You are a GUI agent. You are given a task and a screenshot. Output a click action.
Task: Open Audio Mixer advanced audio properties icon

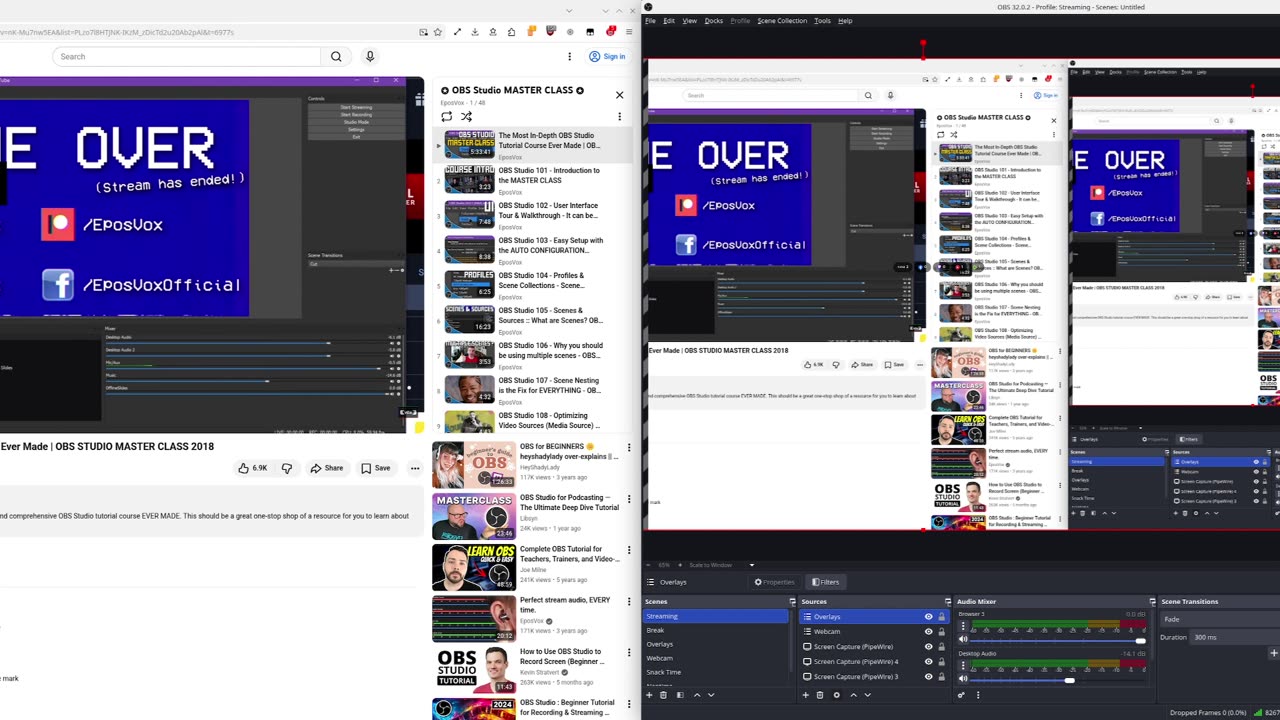coord(961,695)
